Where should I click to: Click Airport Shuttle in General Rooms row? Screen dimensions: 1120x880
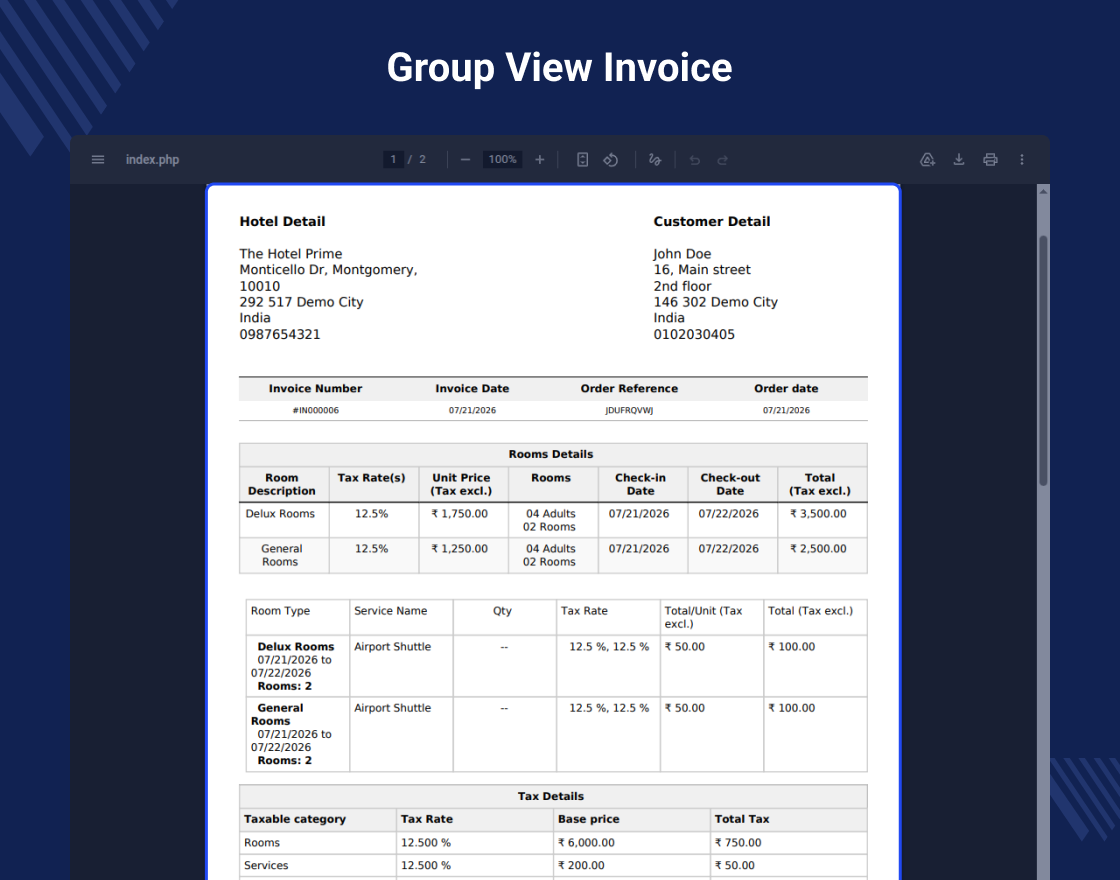point(393,708)
